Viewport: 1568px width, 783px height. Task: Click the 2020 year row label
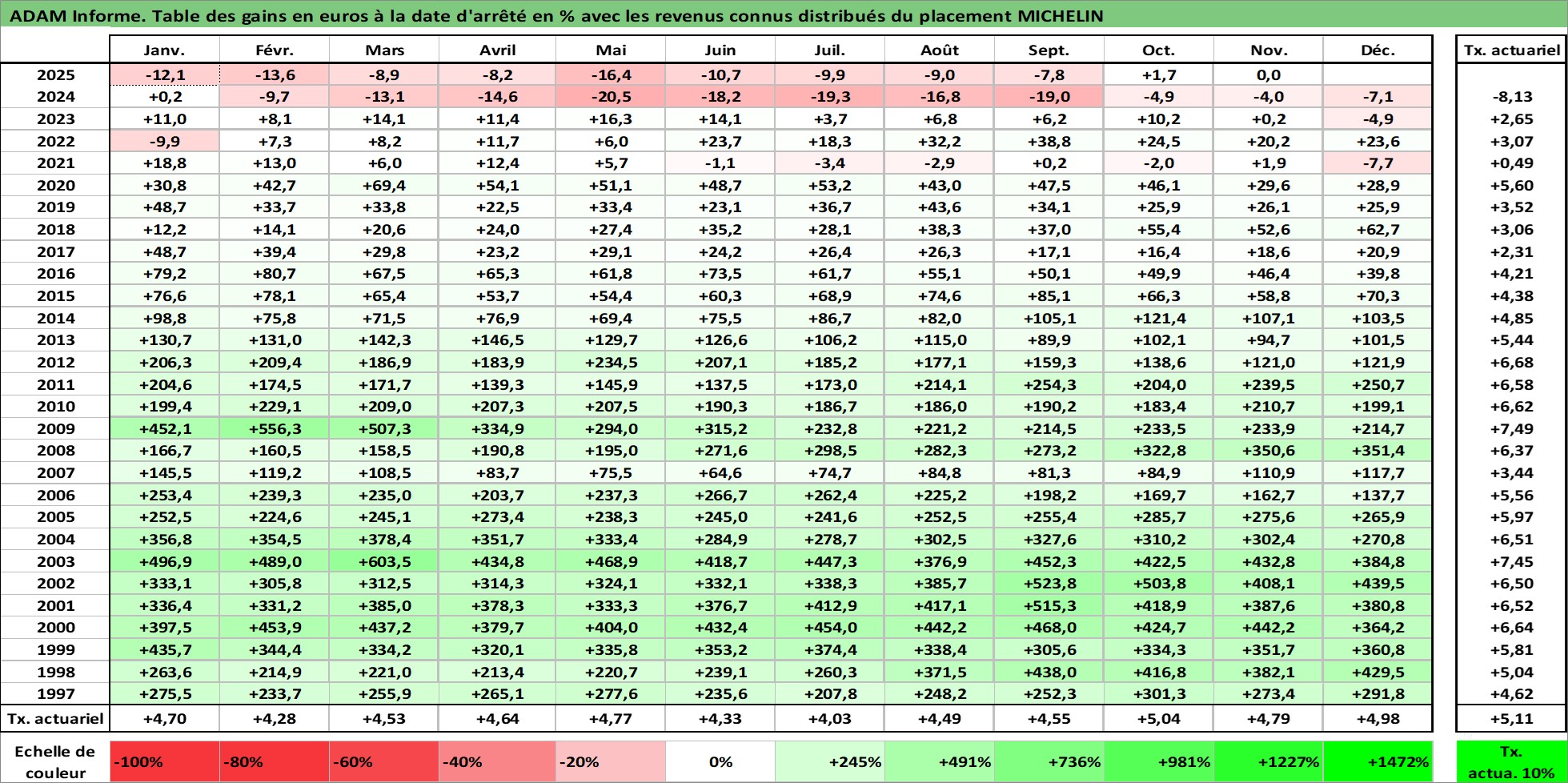[x=55, y=185]
